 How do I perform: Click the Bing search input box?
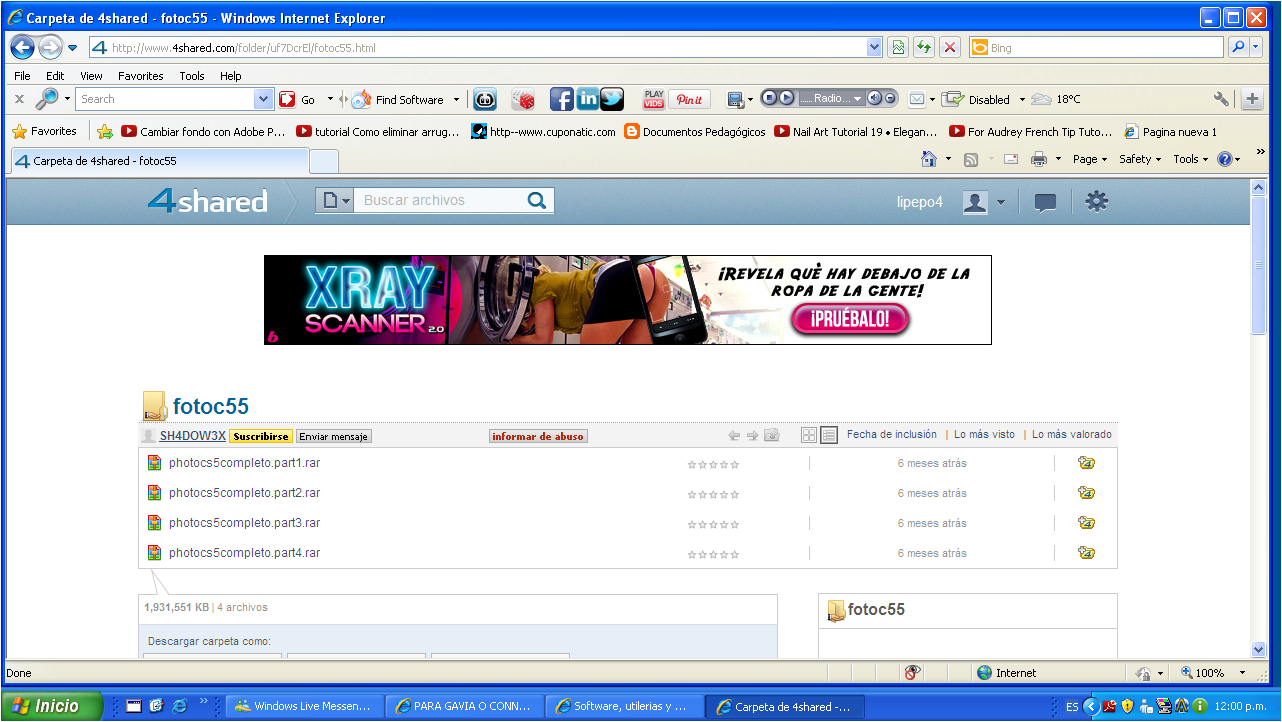pyautogui.click(x=1096, y=47)
